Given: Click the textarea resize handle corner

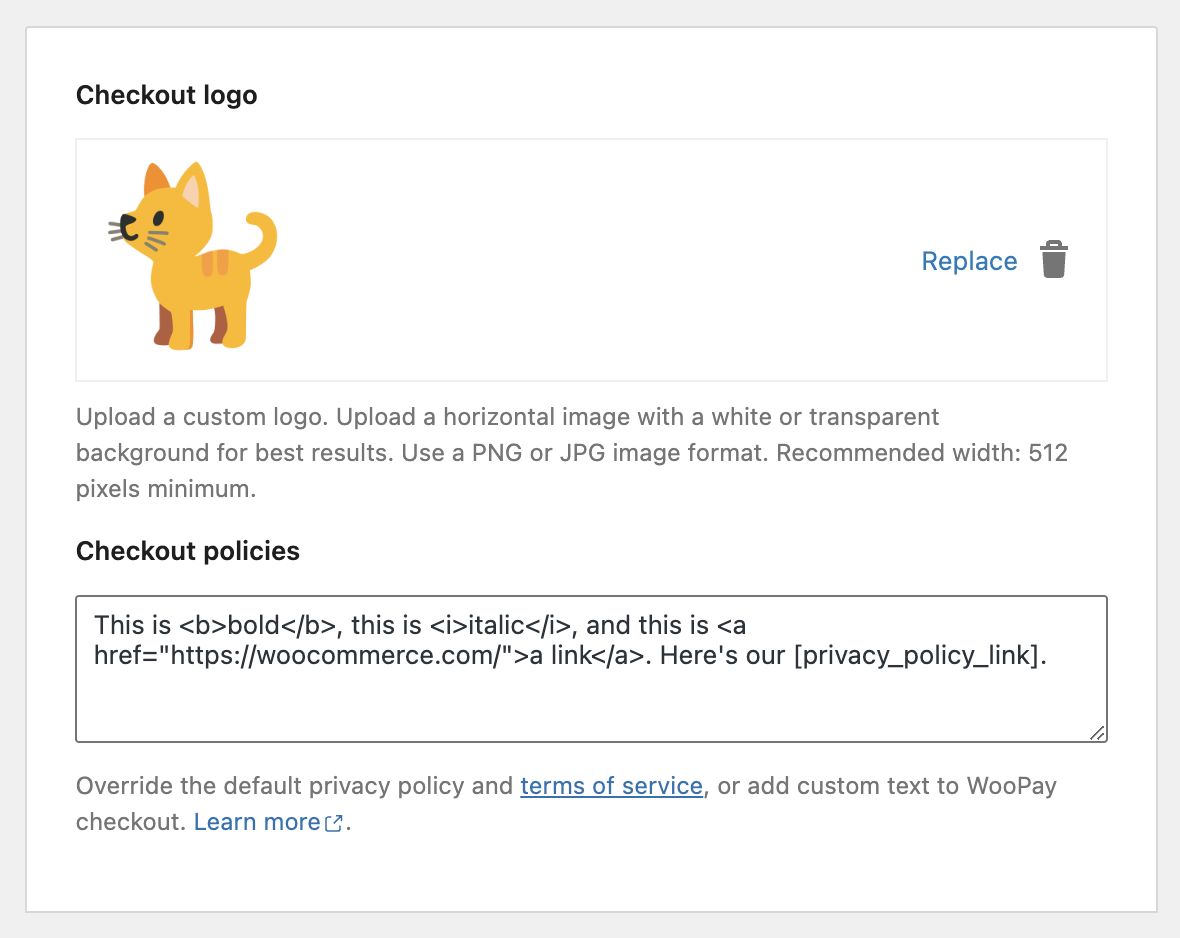Looking at the screenshot, I should coord(1098,733).
